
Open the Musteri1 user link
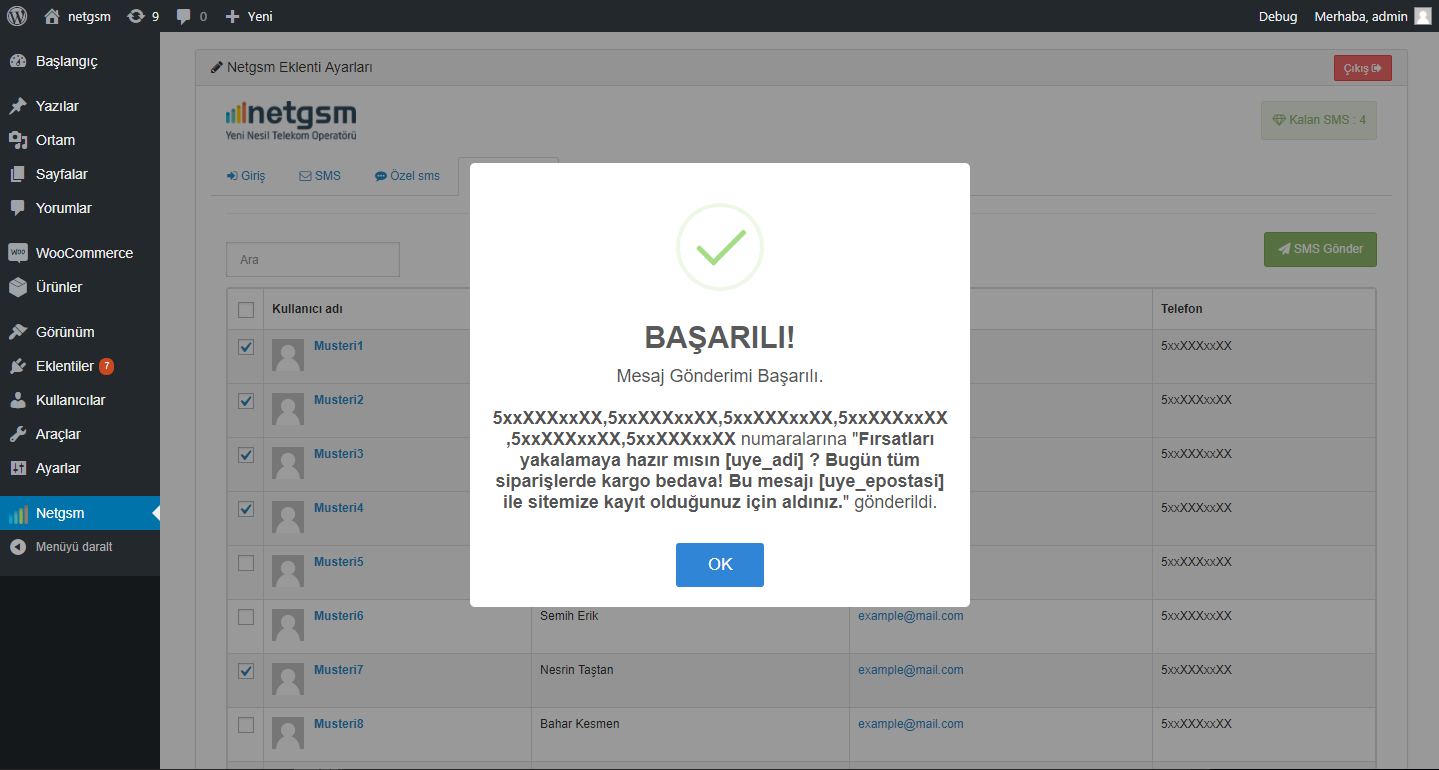click(x=338, y=346)
